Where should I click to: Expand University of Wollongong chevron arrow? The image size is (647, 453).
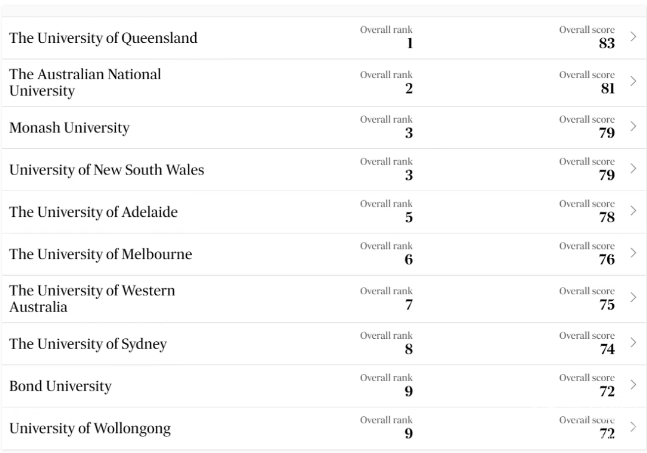point(633,427)
